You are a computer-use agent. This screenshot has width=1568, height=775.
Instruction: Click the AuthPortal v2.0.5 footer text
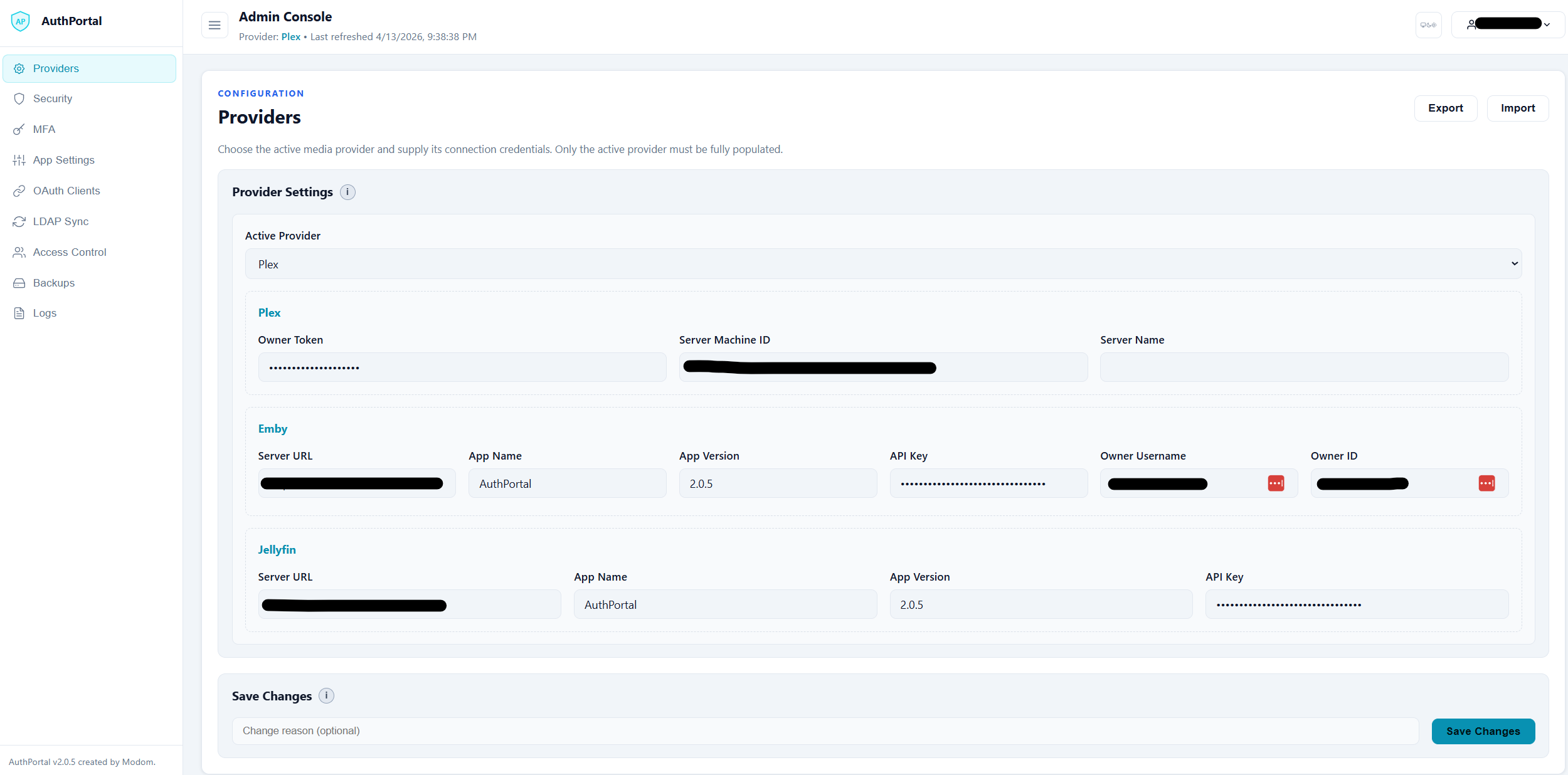click(82, 762)
